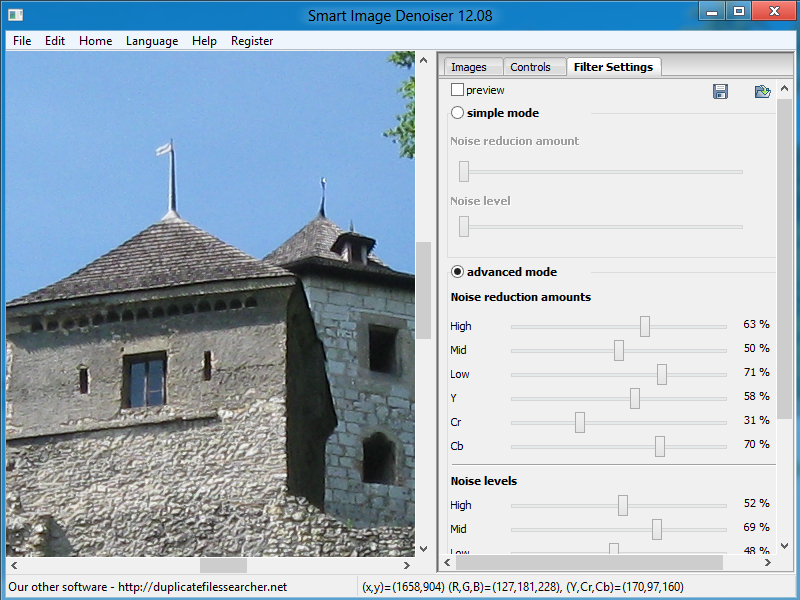Open the File menu

[x=22, y=41]
